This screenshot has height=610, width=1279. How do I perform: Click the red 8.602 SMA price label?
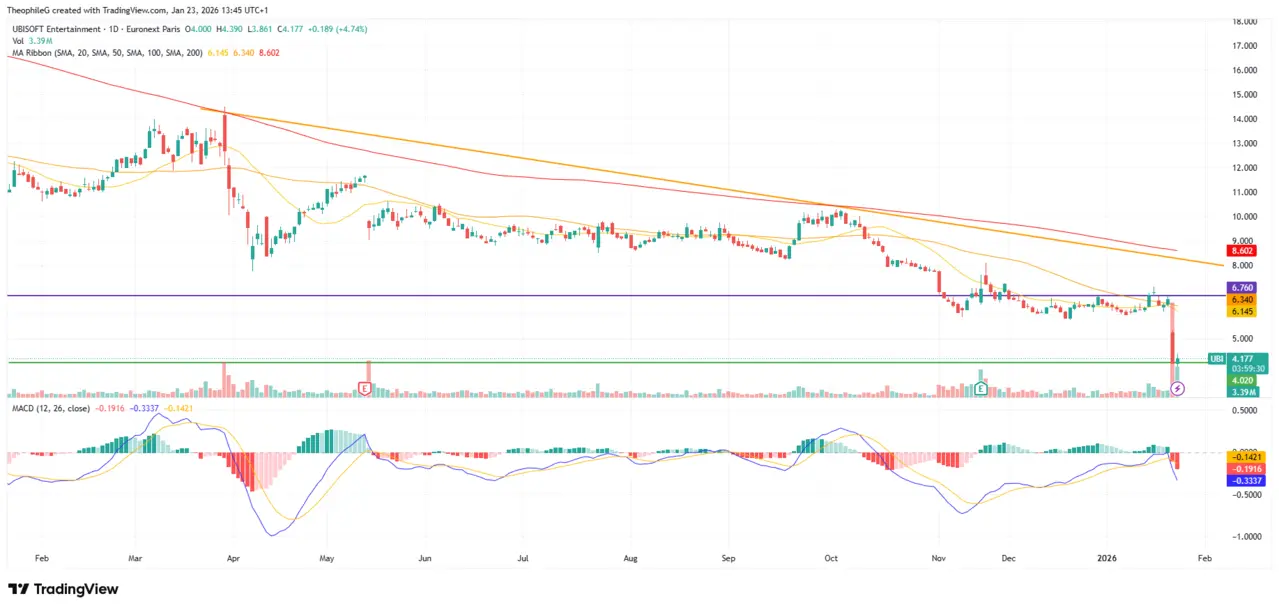pos(1244,251)
